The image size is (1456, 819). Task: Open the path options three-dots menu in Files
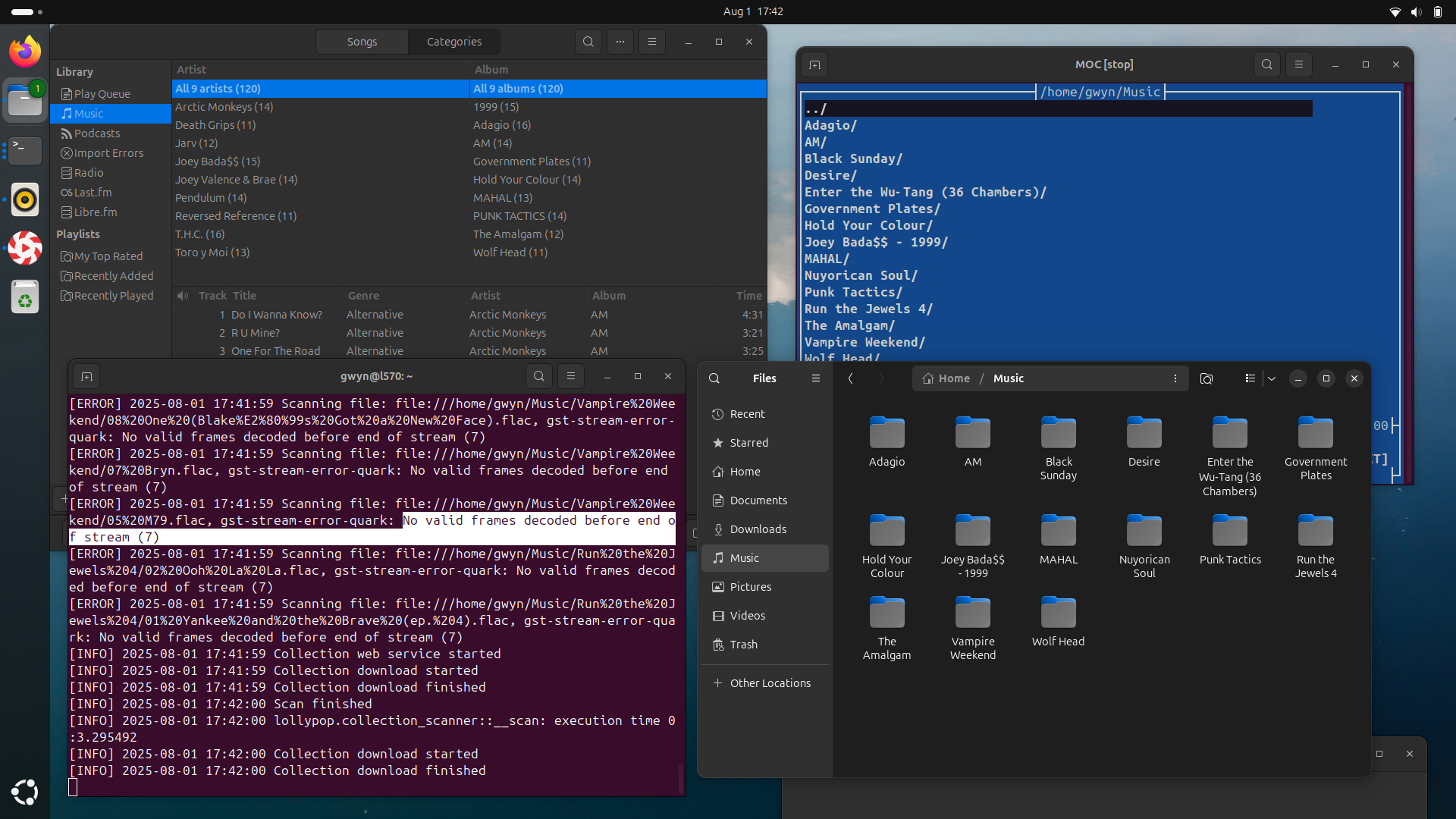tap(1175, 378)
